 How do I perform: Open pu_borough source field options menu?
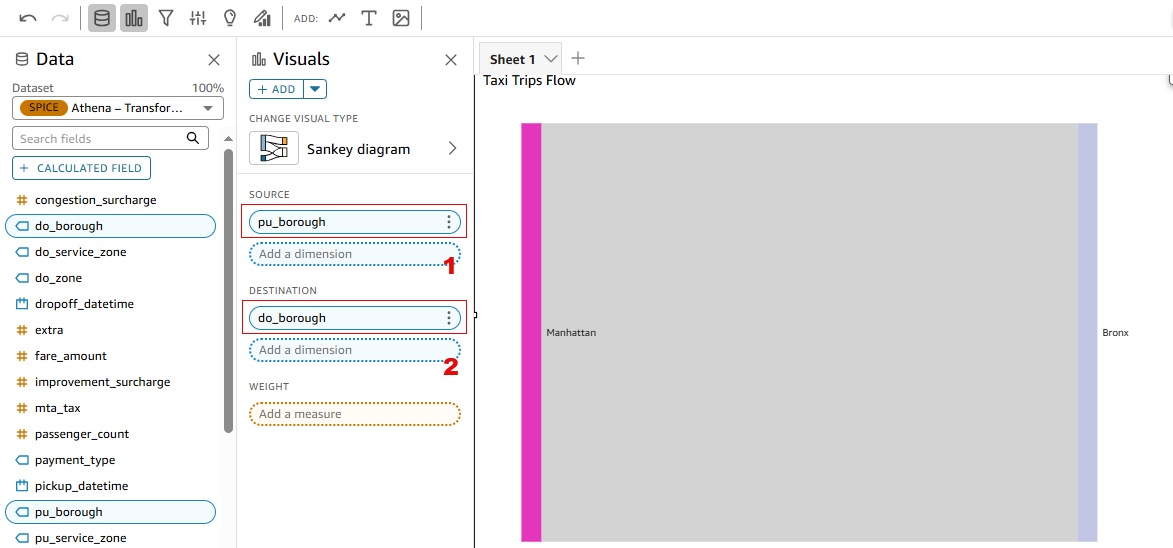pos(449,222)
